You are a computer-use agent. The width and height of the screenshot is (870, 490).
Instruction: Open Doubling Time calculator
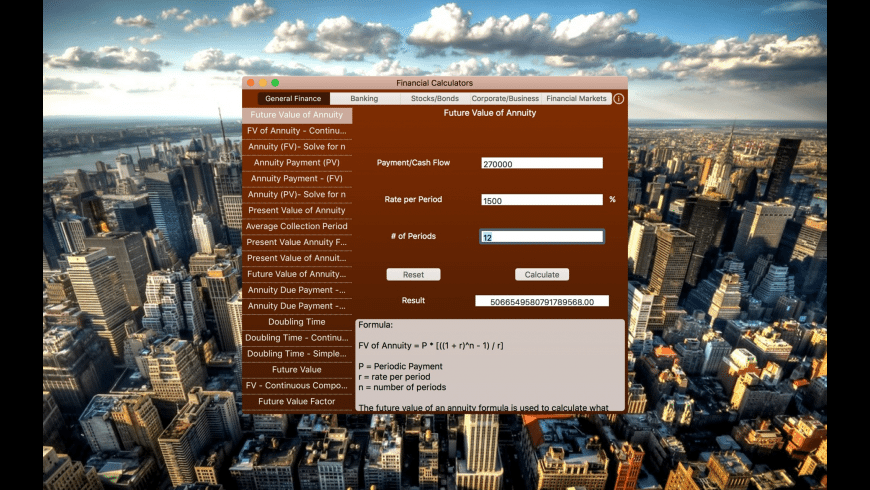point(297,322)
